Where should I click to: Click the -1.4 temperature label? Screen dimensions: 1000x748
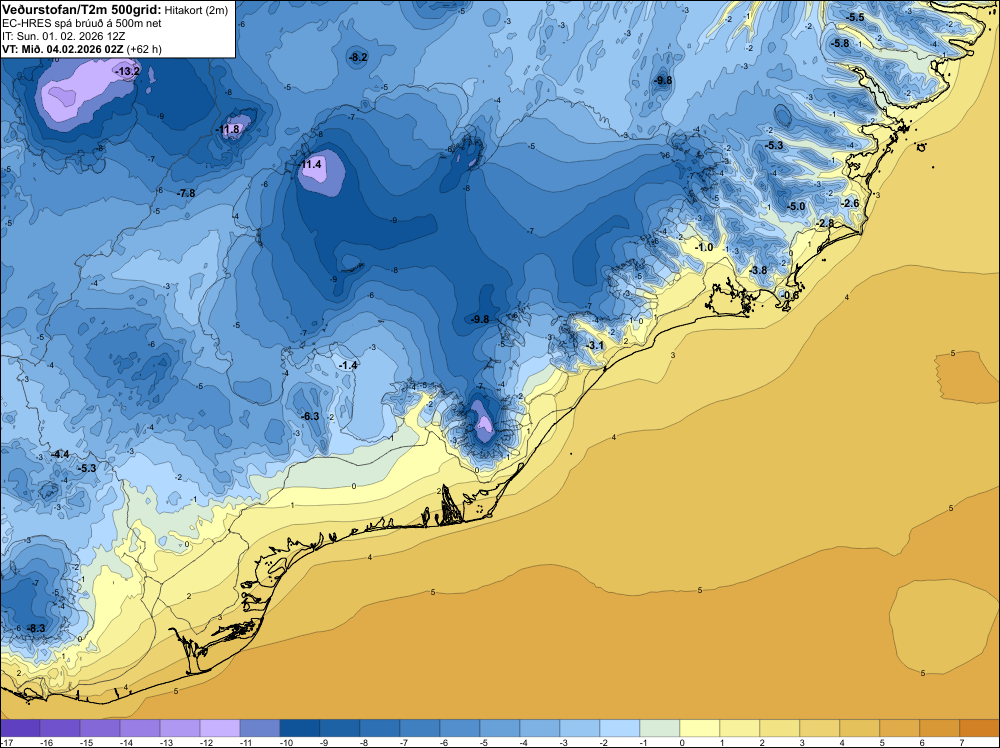(x=348, y=365)
